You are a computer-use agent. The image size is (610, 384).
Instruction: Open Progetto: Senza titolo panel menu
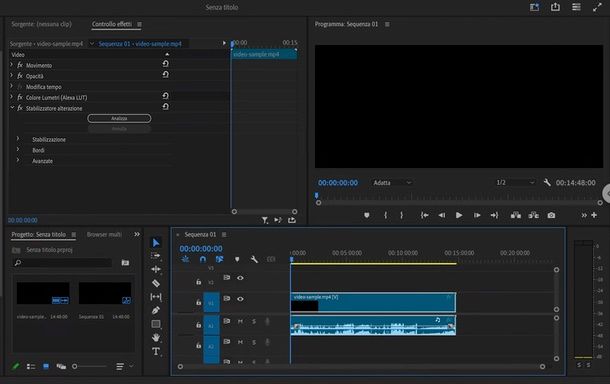(x=74, y=234)
